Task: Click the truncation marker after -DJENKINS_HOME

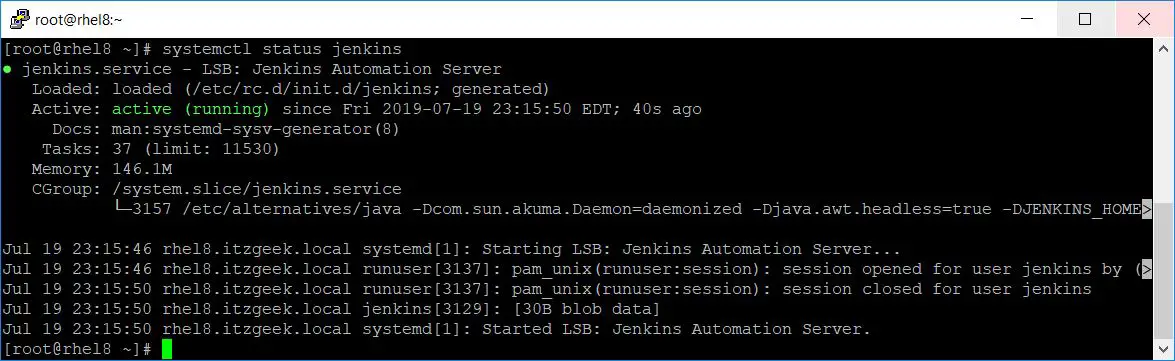Action: 1147,209
